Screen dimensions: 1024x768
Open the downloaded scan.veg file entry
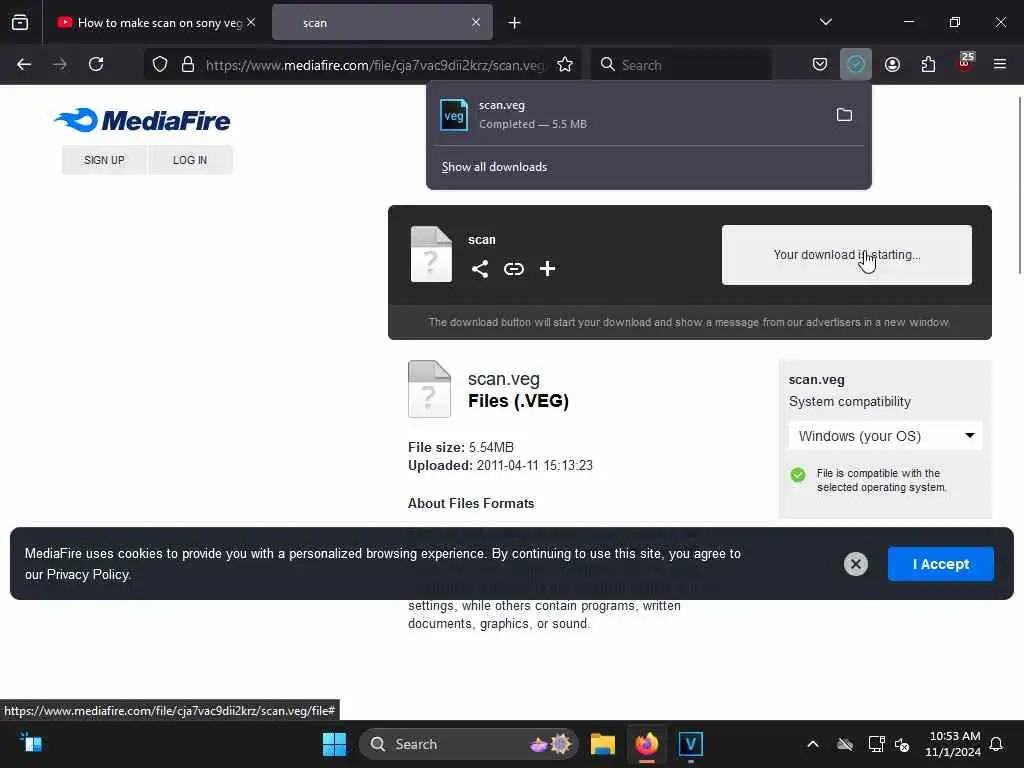click(x=627, y=114)
